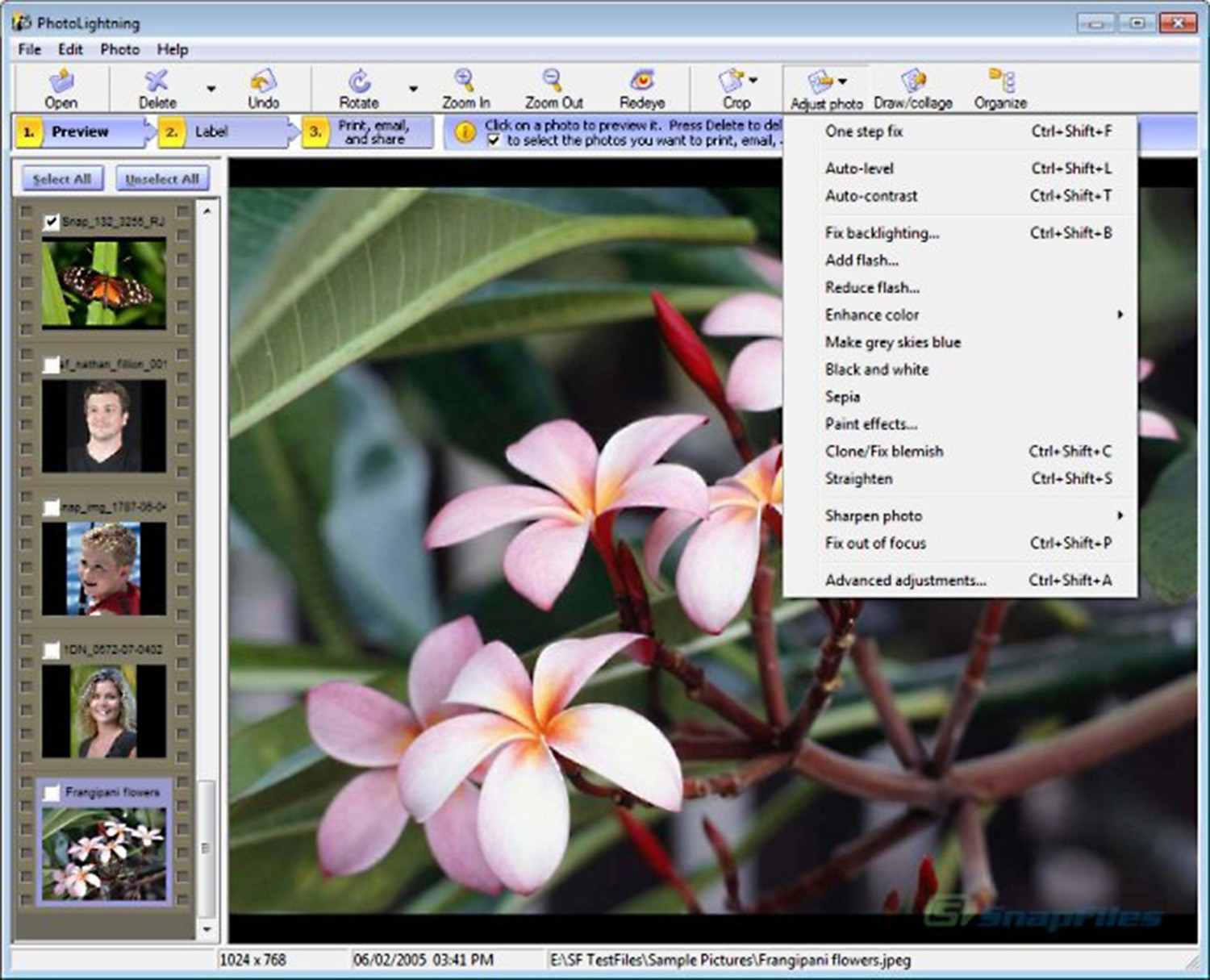Check the 1DN_0572-07-0402 photo checkbox

51,650
